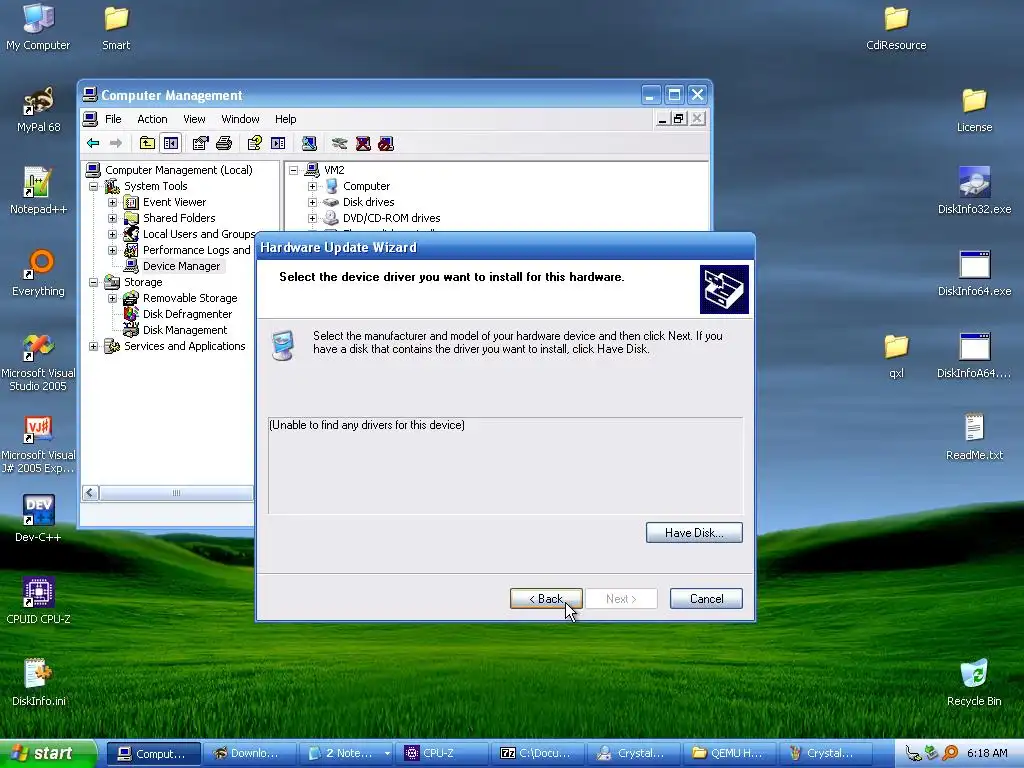Select the Dev-C++ desktop icon
Image resolution: width=1024 pixels, height=768 pixels.
(x=38, y=519)
